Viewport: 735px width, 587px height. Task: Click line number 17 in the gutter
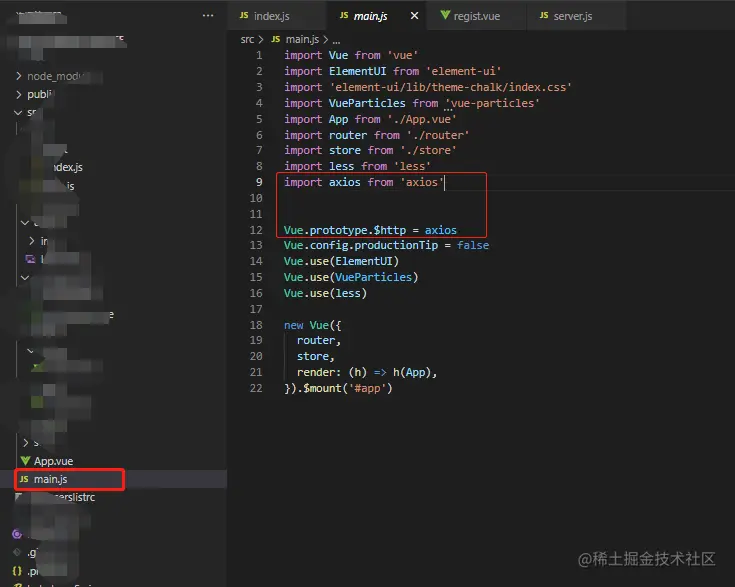point(256,309)
